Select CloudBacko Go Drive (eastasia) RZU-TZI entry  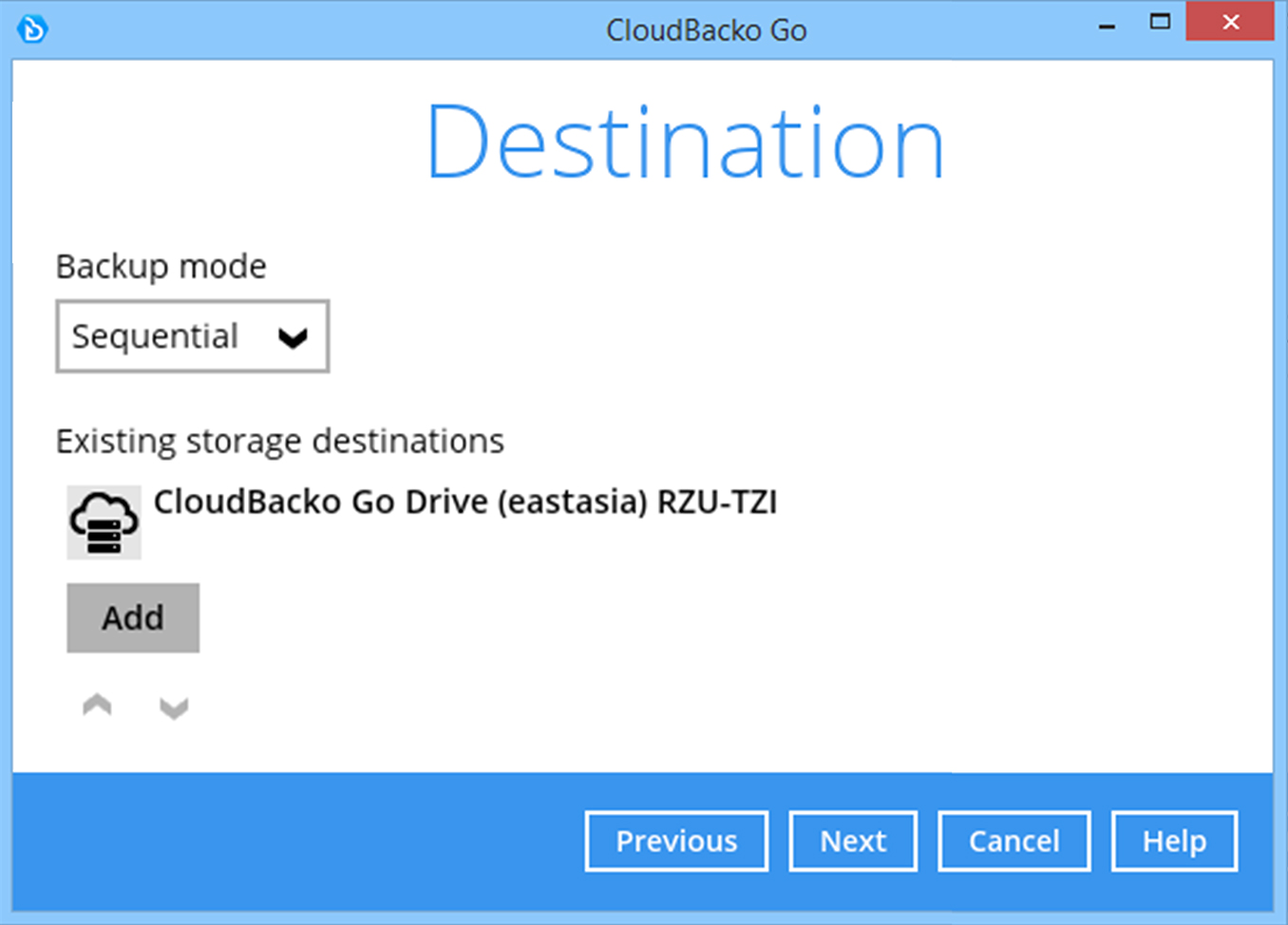(x=465, y=501)
